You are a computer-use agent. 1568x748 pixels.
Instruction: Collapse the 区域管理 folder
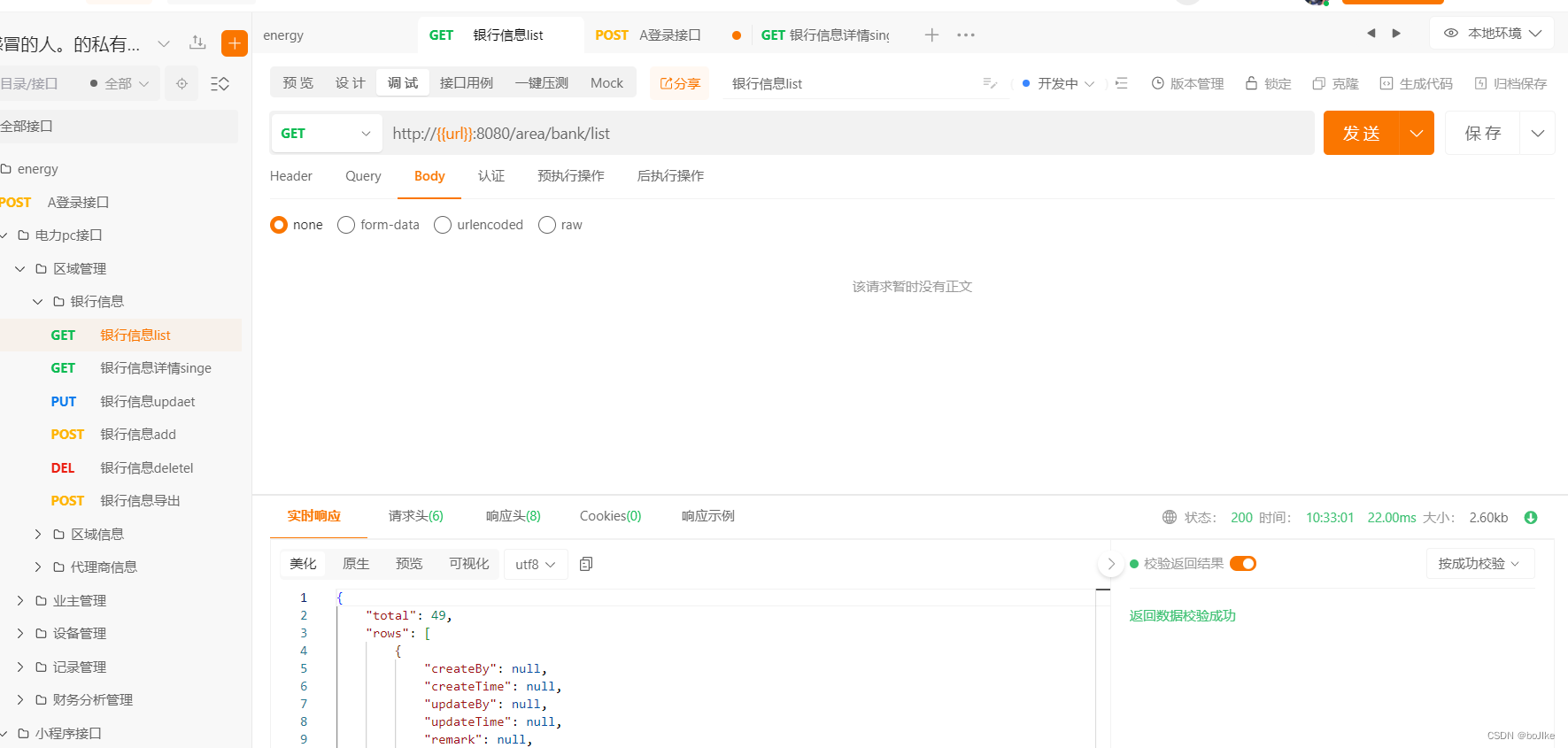pyautogui.click(x=20, y=268)
